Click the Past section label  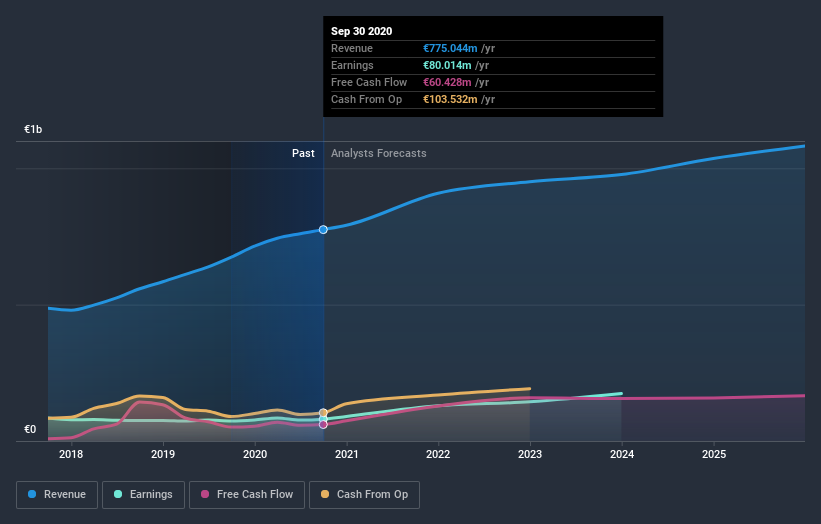coord(303,153)
